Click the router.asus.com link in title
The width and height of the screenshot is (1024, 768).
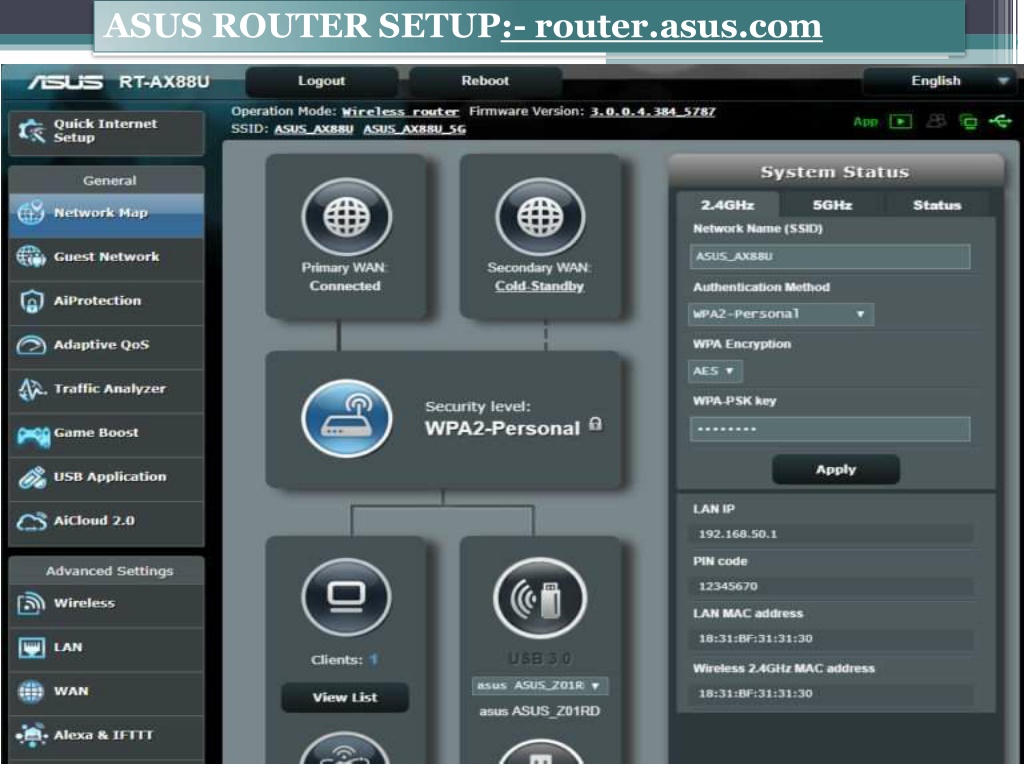(678, 26)
